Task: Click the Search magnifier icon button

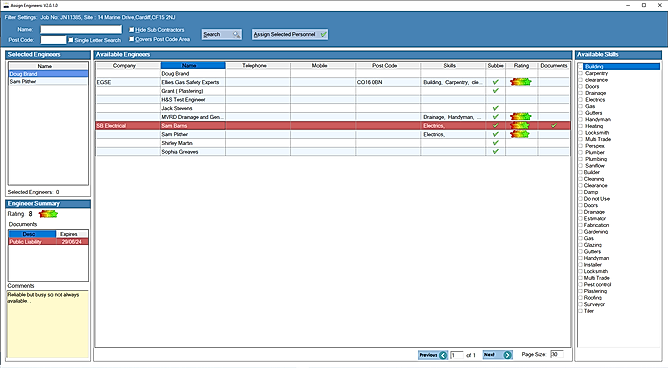Action: click(x=236, y=34)
